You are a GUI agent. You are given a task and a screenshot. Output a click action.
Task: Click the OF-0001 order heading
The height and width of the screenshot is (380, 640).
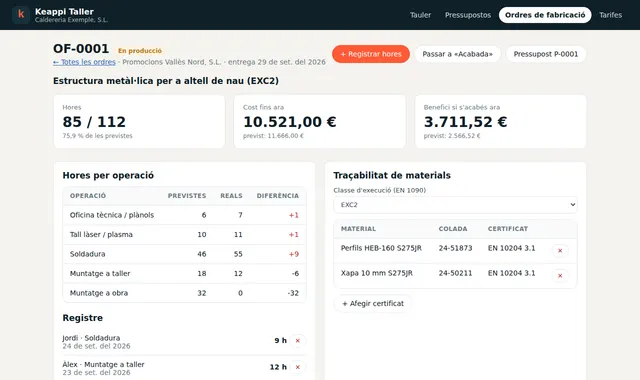coord(81,49)
